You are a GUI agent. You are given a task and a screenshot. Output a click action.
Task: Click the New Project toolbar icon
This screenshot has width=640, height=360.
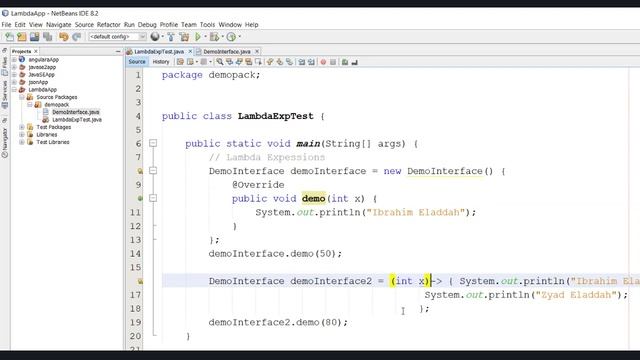(22, 37)
